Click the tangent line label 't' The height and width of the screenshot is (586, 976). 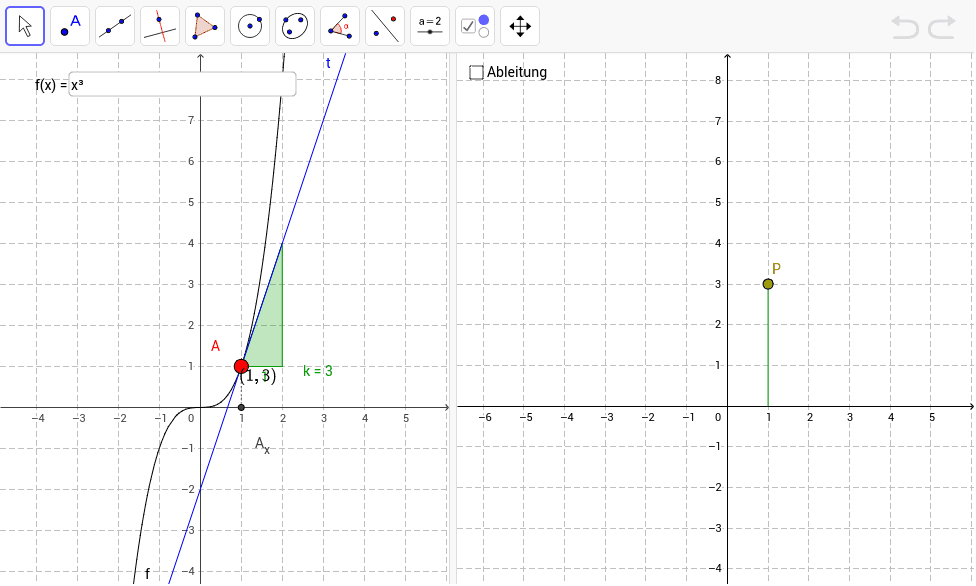[328, 63]
